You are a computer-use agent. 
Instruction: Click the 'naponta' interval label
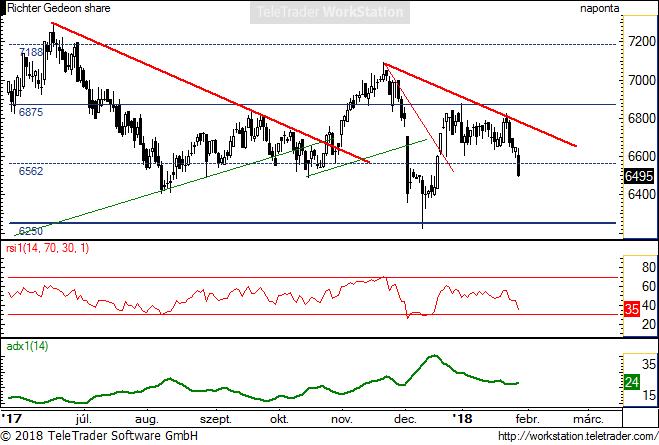[x=599, y=8]
